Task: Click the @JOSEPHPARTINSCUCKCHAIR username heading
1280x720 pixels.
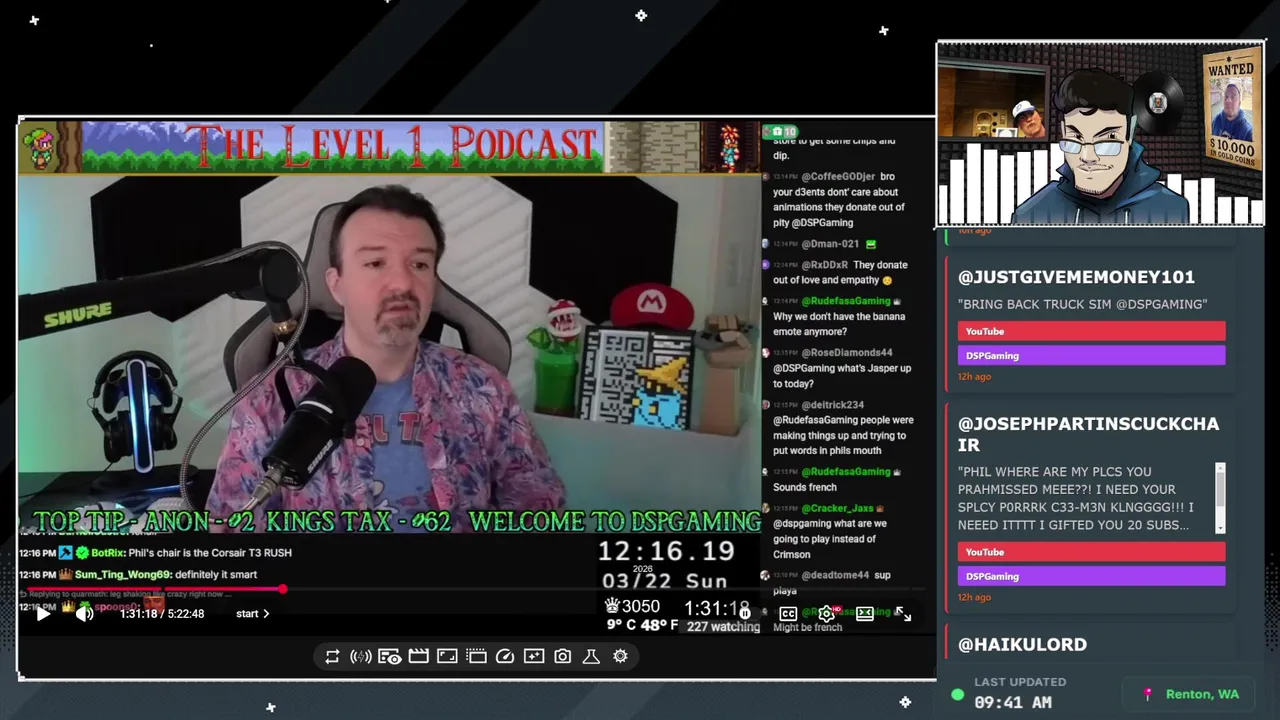Action: (x=1088, y=434)
